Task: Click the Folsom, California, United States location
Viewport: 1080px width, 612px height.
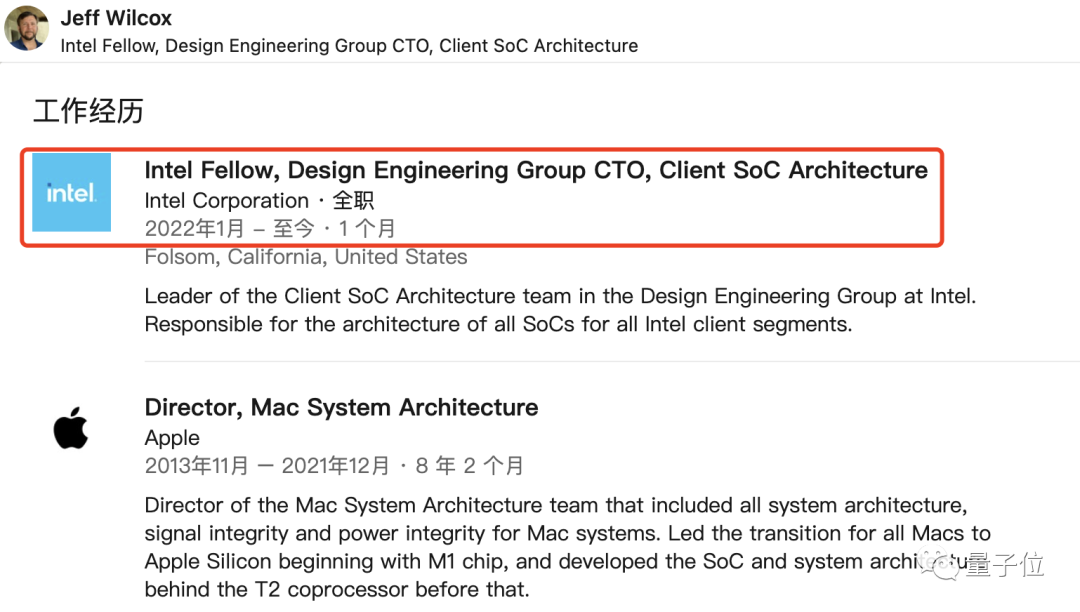Action: (x=306, y=257)
